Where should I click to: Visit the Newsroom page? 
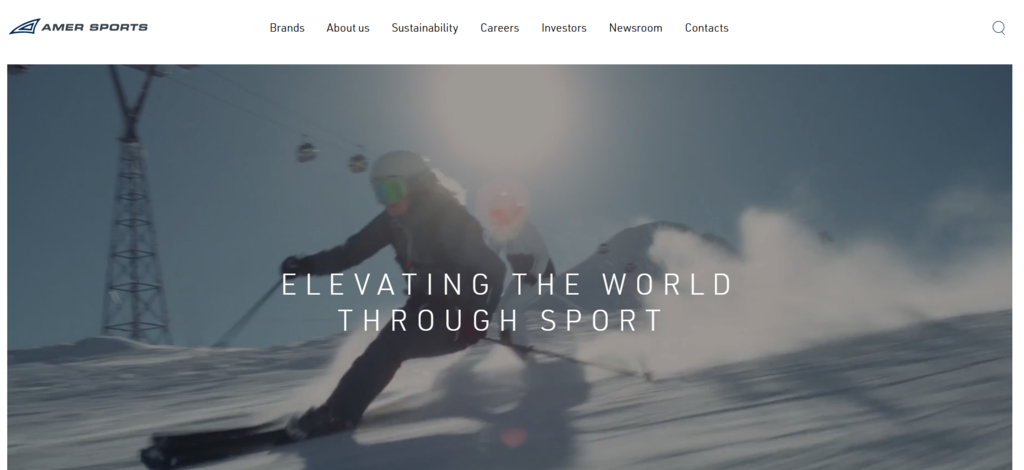635,28
